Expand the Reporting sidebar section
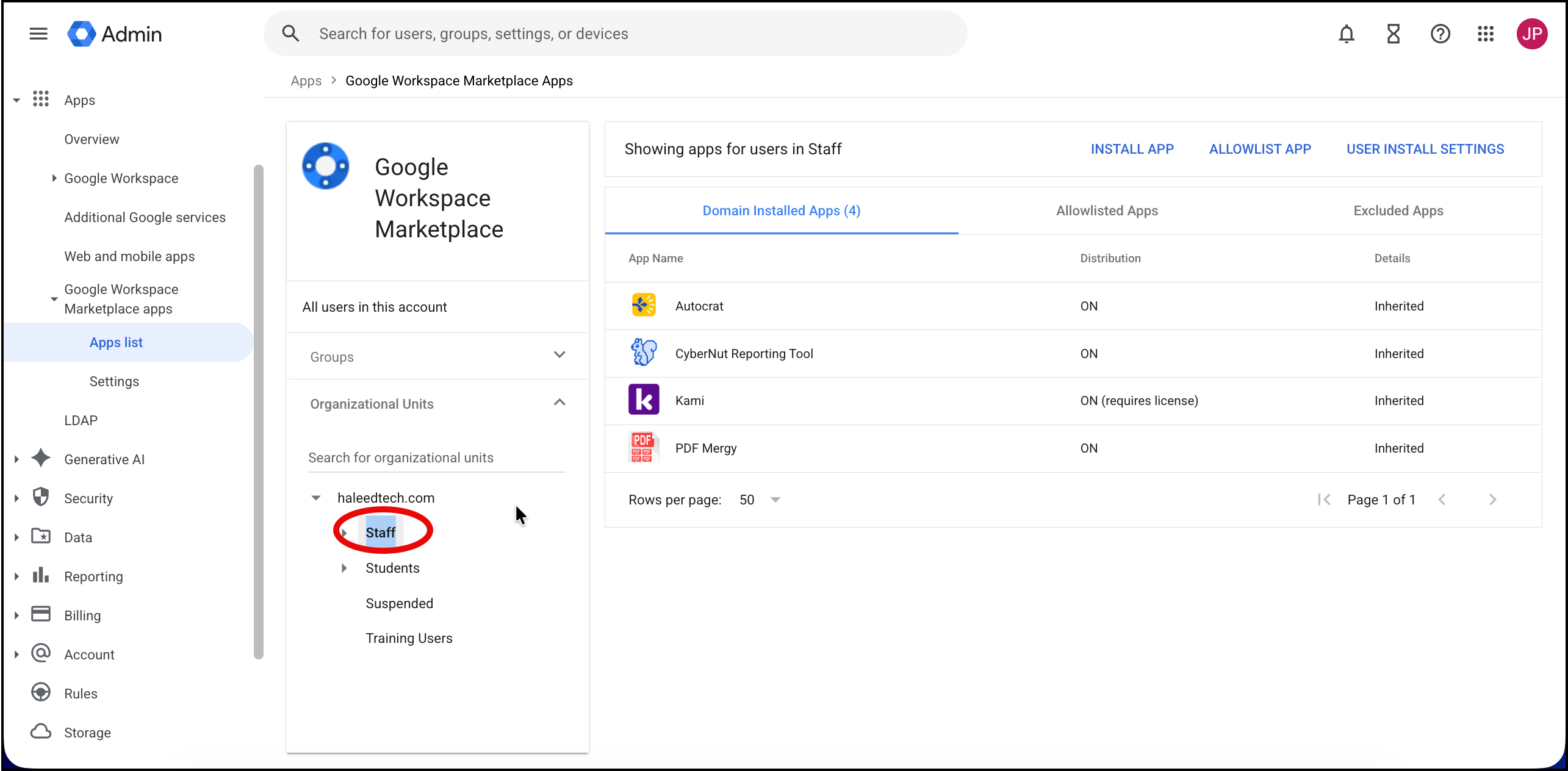Image resolution: width=1568 pixels, height=771 pixels. coord(16,576)
